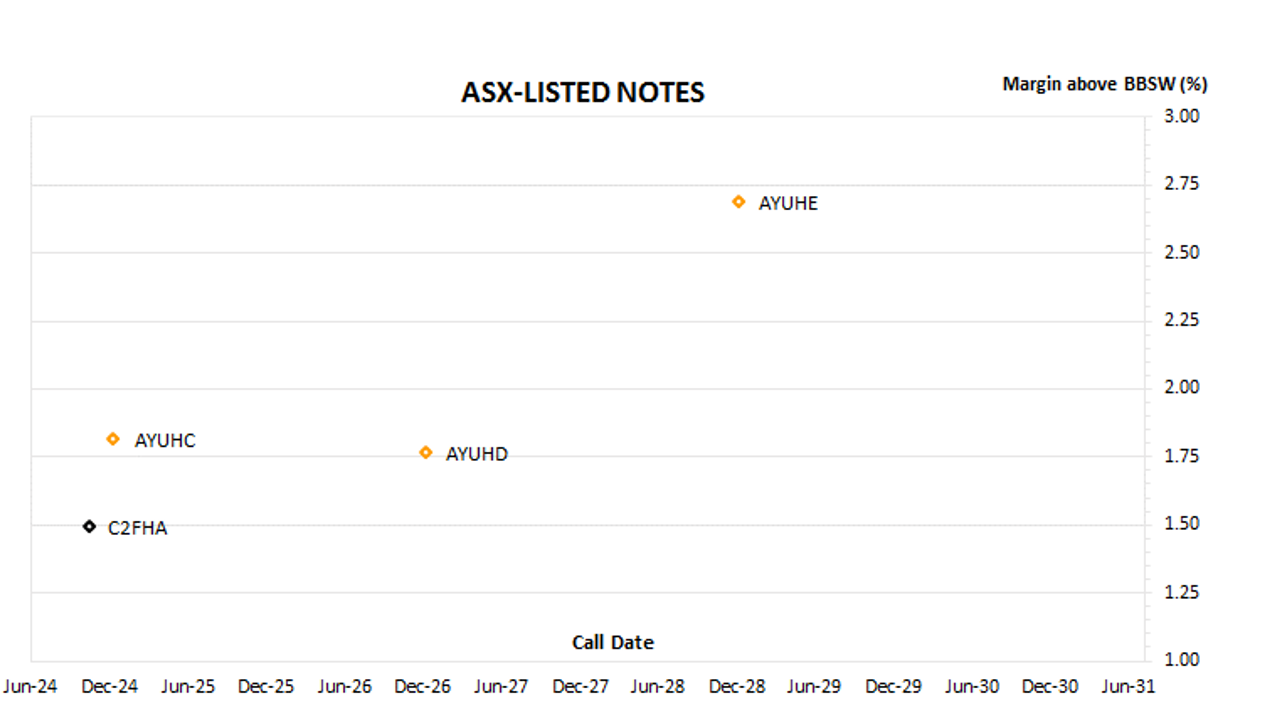Click the ASX-LISTED NOTES chart title
1269x704 pixels.
(x=582, y=93)
